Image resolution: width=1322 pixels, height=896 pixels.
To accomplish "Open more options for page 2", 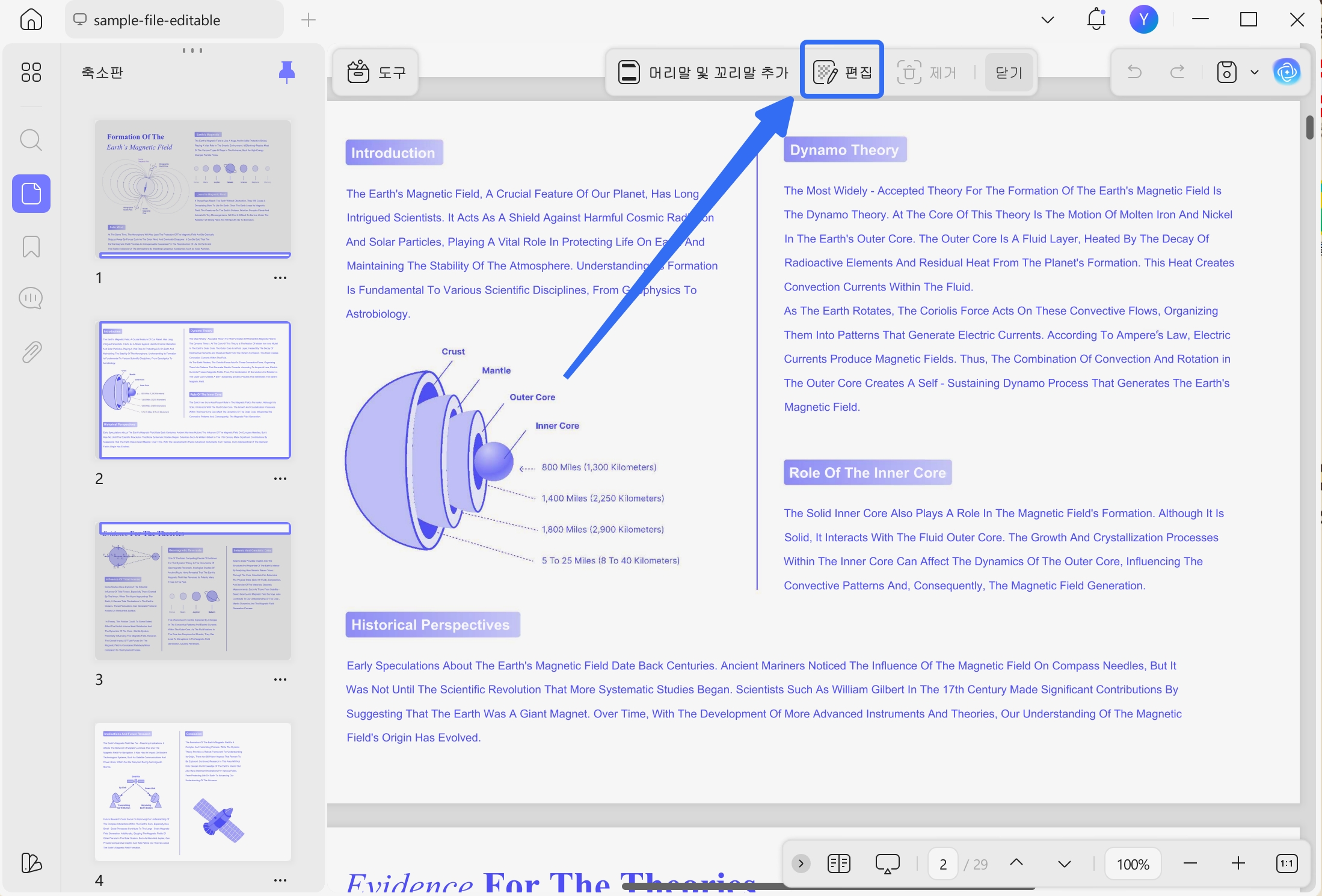I will pos(280,479).
